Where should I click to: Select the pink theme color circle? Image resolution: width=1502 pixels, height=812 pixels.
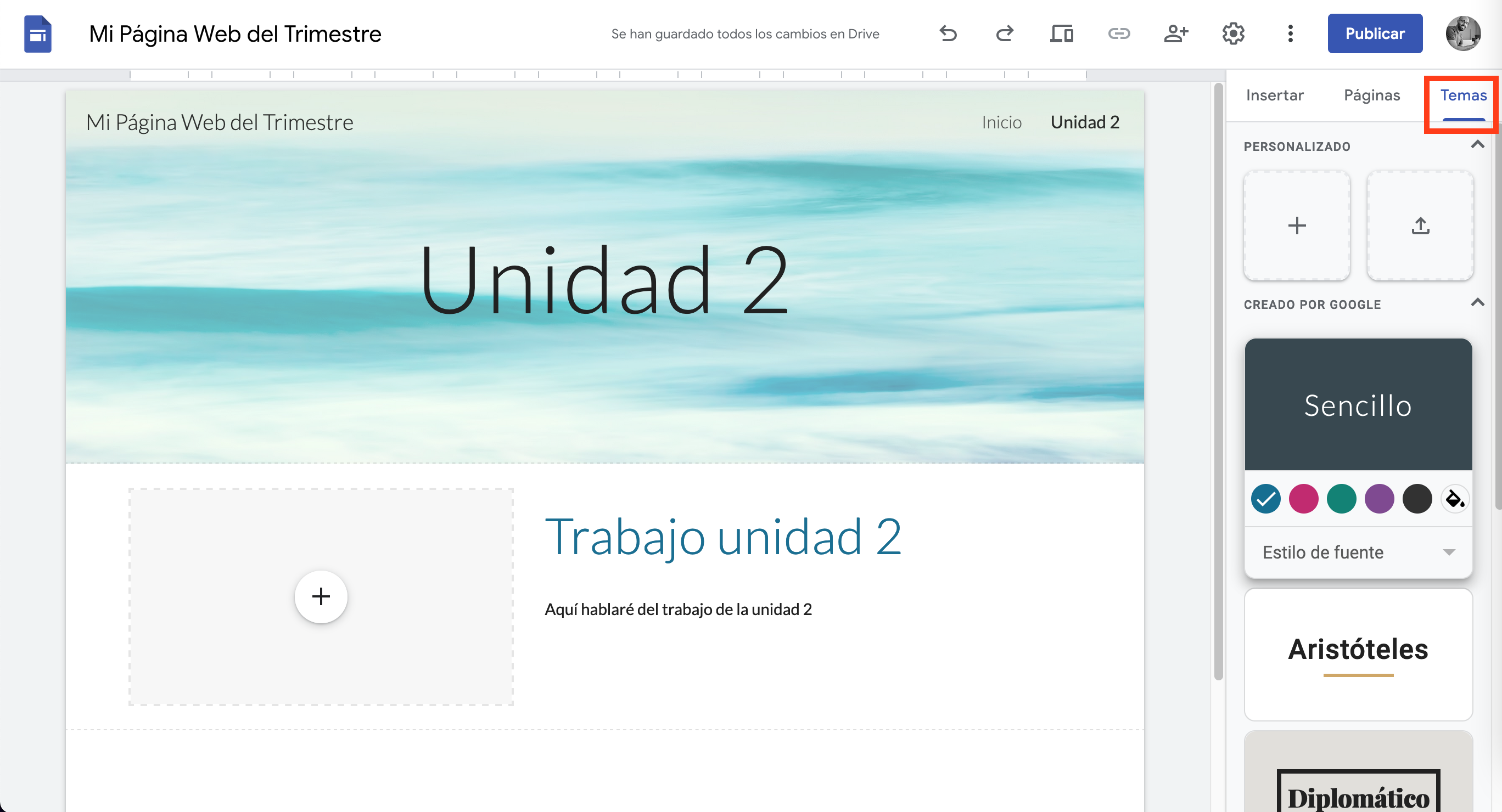coord(1303,499)
